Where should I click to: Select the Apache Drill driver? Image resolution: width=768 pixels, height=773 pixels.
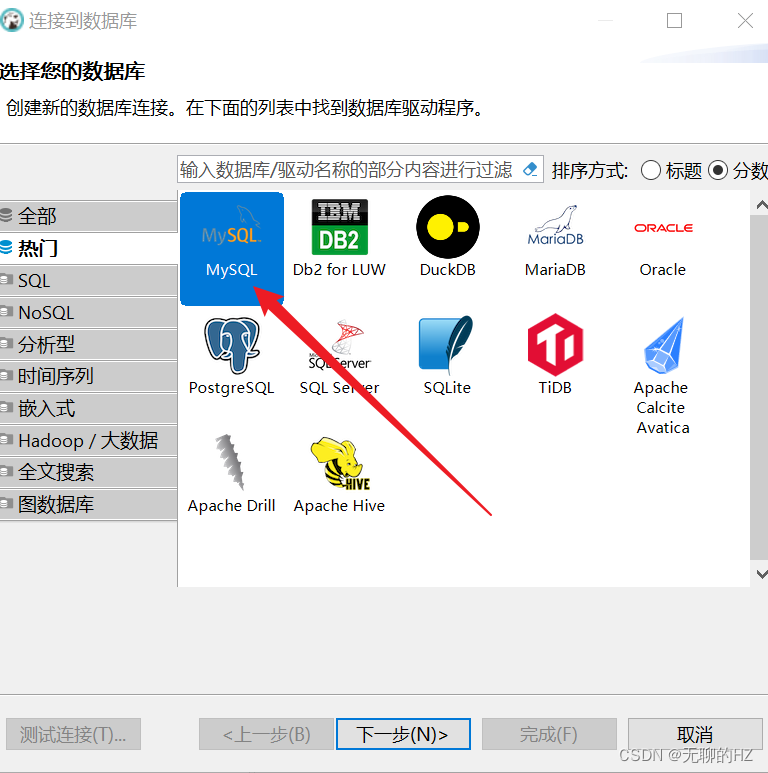tap(232, 474)
